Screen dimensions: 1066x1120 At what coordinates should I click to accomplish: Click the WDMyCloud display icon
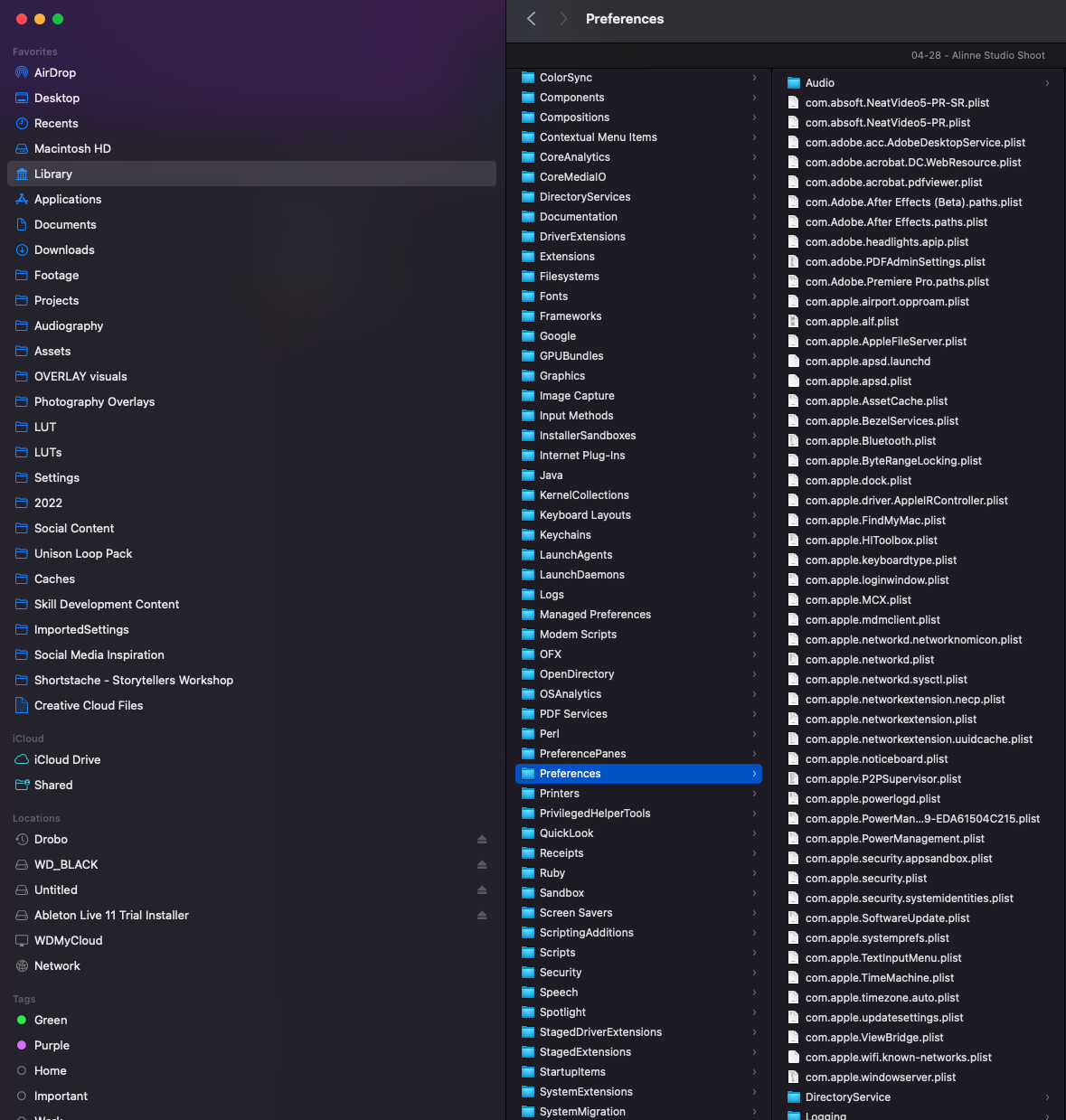22,940
